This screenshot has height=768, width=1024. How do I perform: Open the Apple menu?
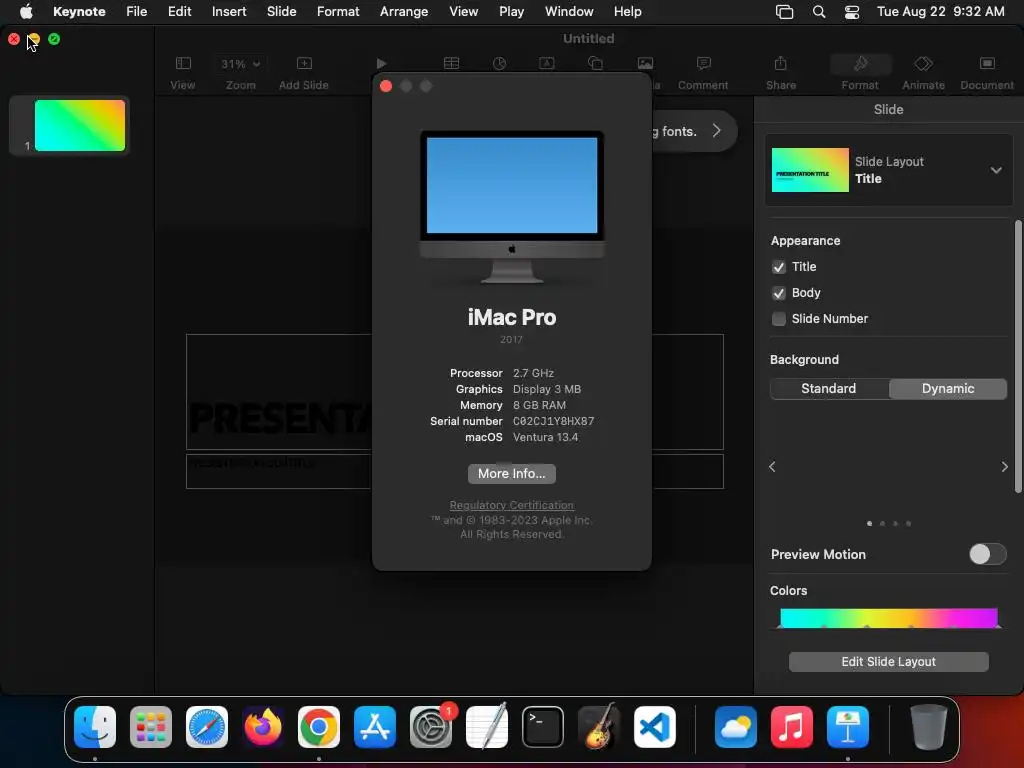tap(26, 11)
